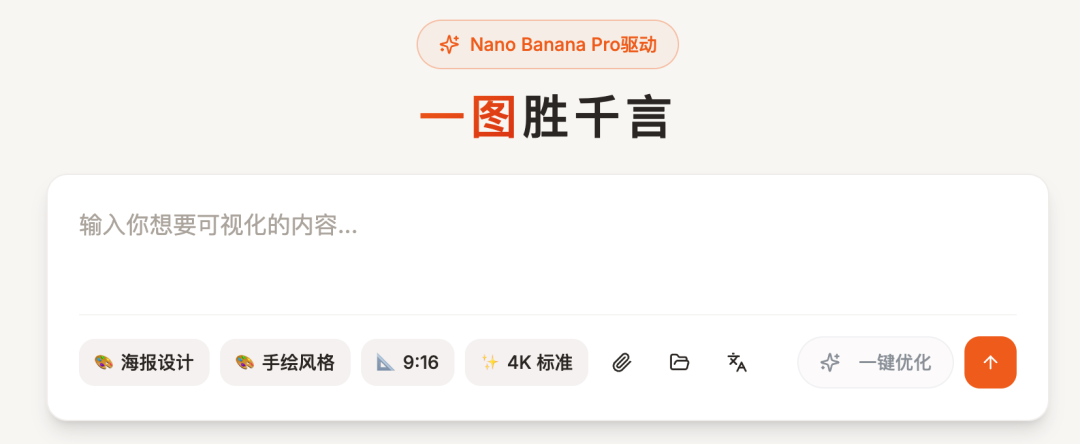This screenshot has height=444, width=1080.
Task: Click the sparkle icon in the Nano Banana badge
Action: 449,45
